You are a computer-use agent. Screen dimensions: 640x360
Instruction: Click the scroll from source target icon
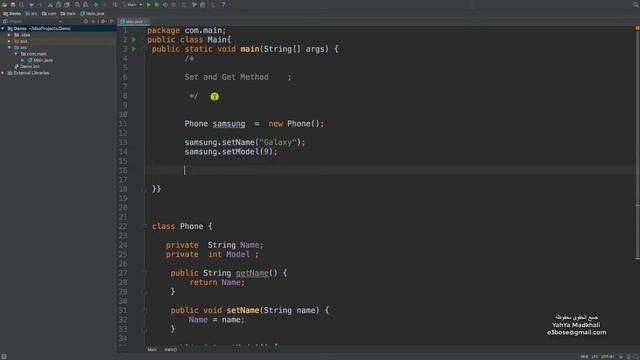click(86, 21)
